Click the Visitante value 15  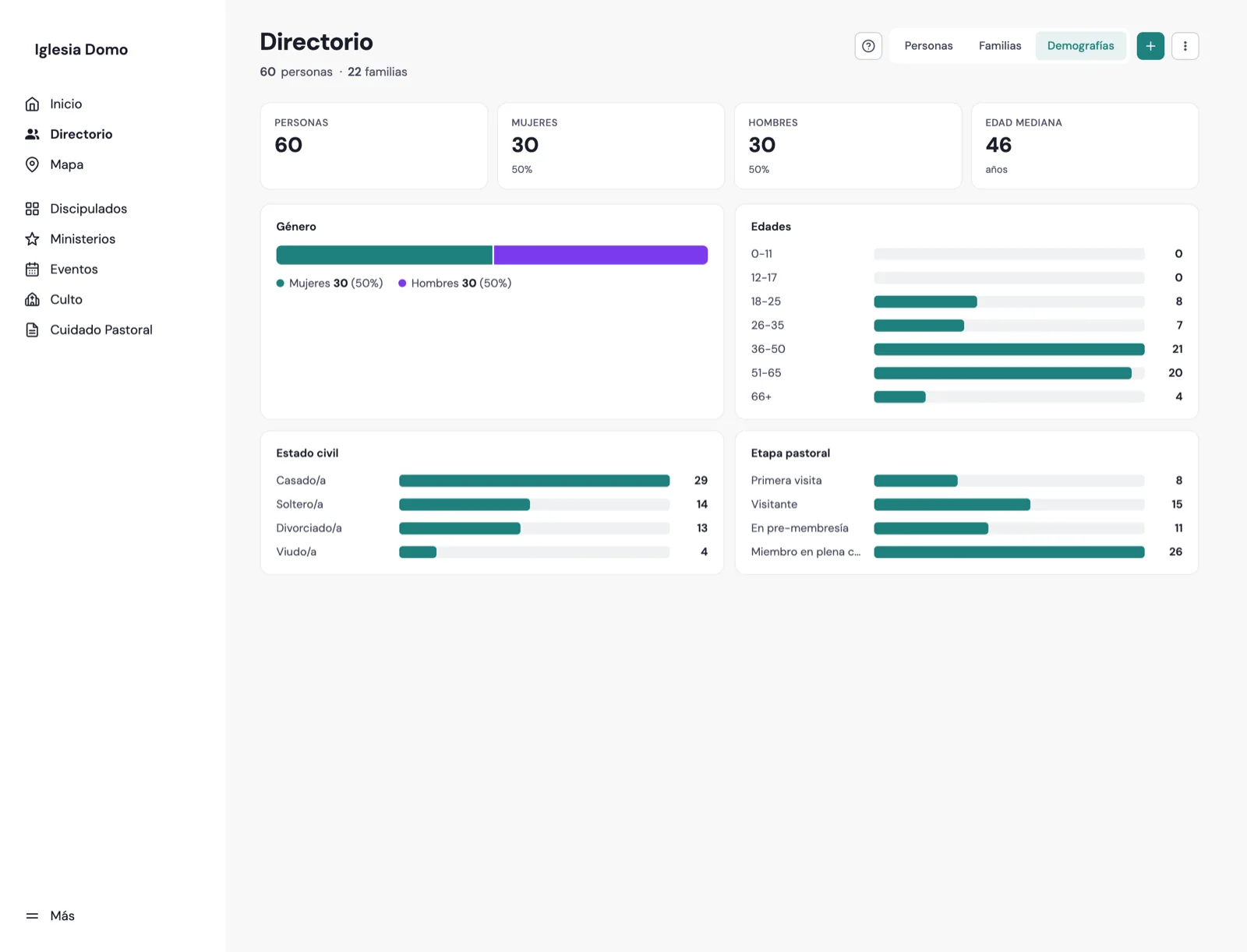[1177, 505]
